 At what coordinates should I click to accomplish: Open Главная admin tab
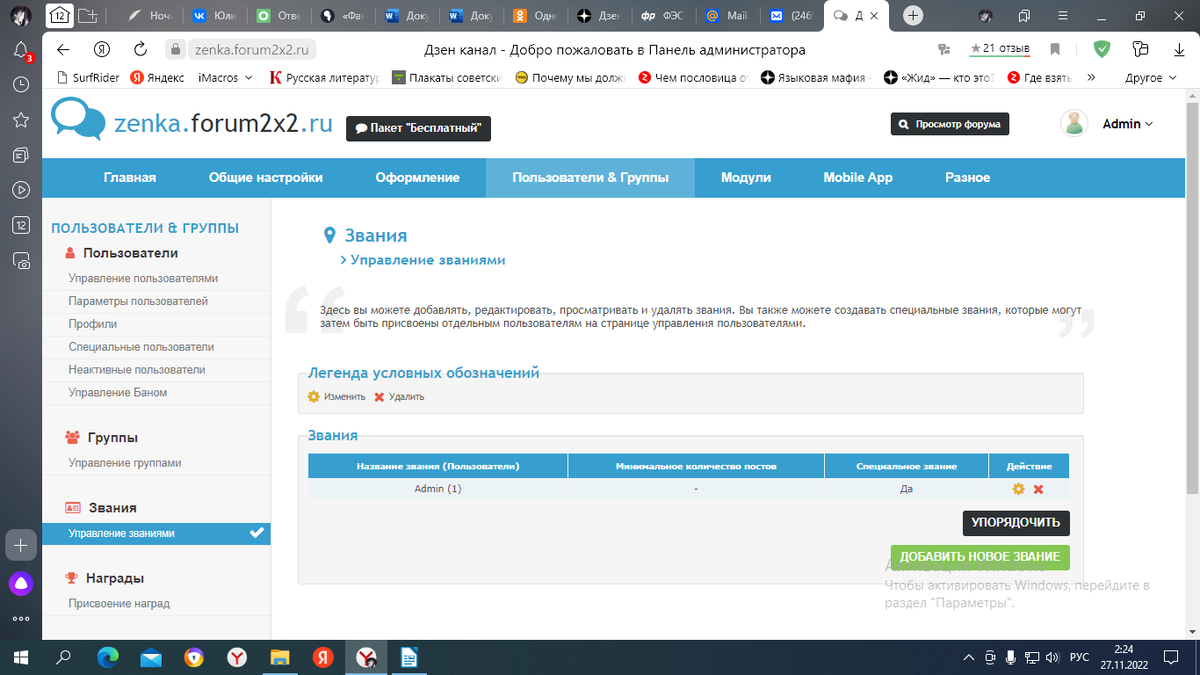pyautogui.click(x=130, y=177)
